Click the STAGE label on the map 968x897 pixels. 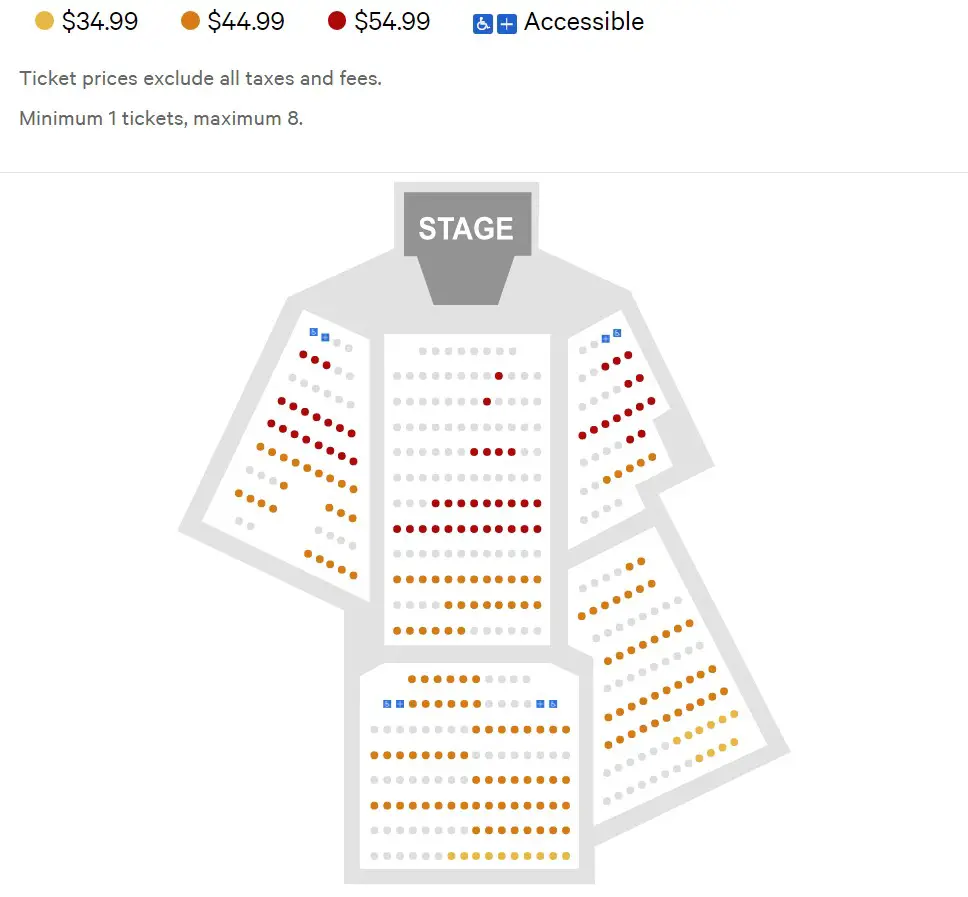(466, 228)
